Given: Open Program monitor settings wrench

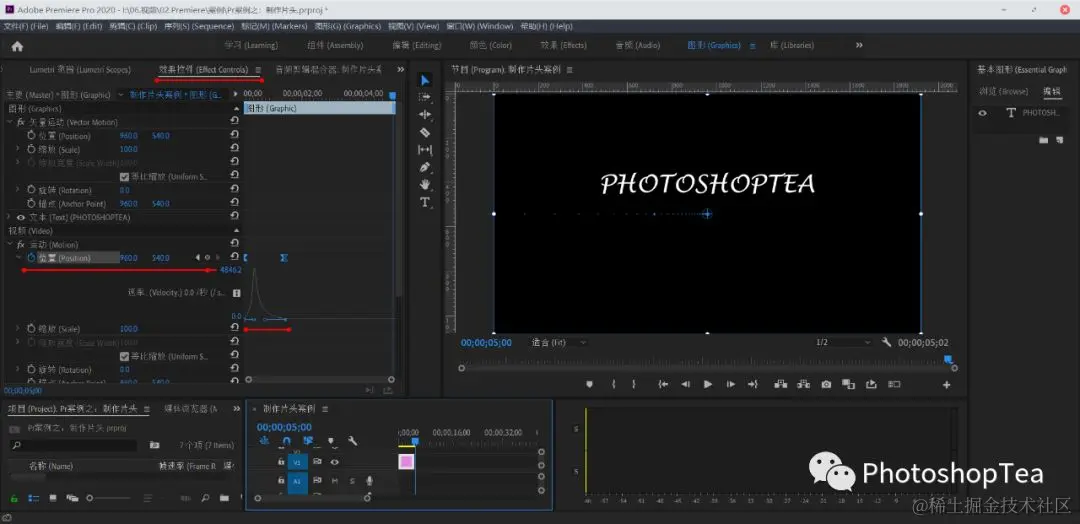Looking at the screenshot, I should click(x=886, y=342).
